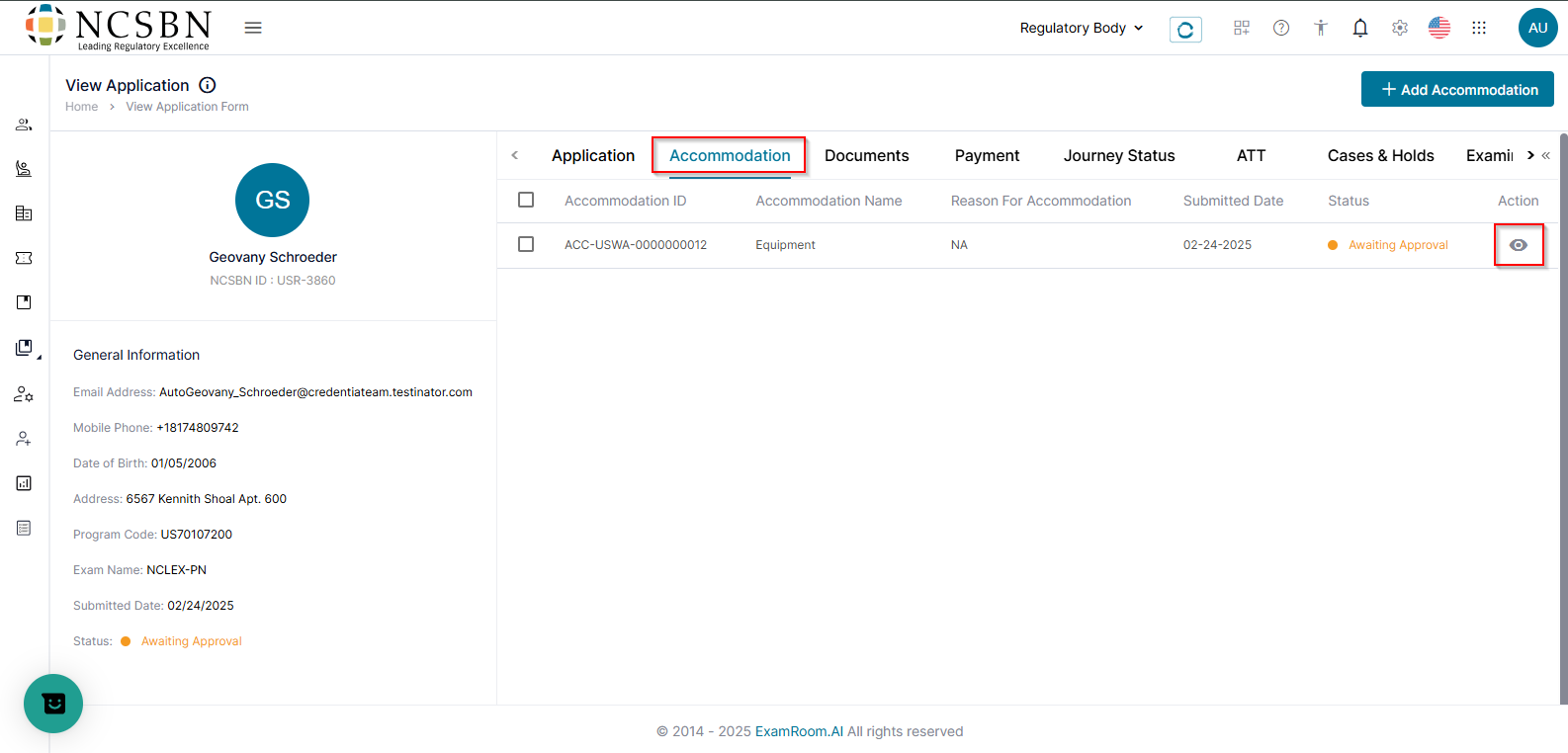The width and height of the screenshot is (1568, 753).
Task: Open the chatbot assistant icon
Action: (53, 704)
